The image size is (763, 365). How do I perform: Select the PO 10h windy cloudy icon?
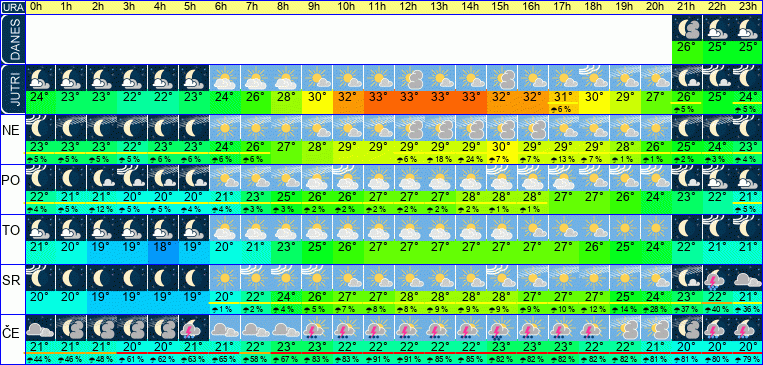pyautogui.click(x=348, y=178)
